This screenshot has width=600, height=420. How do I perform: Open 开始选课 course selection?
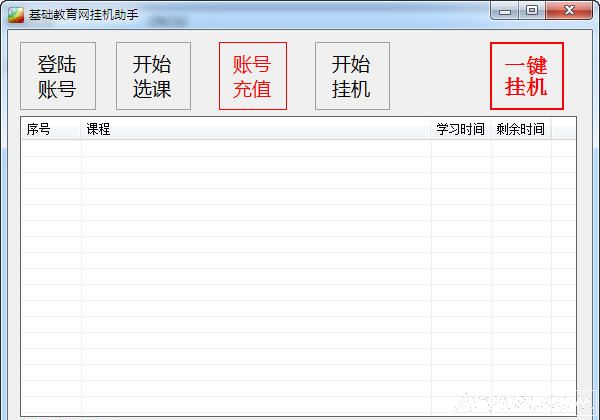(x=153, y=76)
